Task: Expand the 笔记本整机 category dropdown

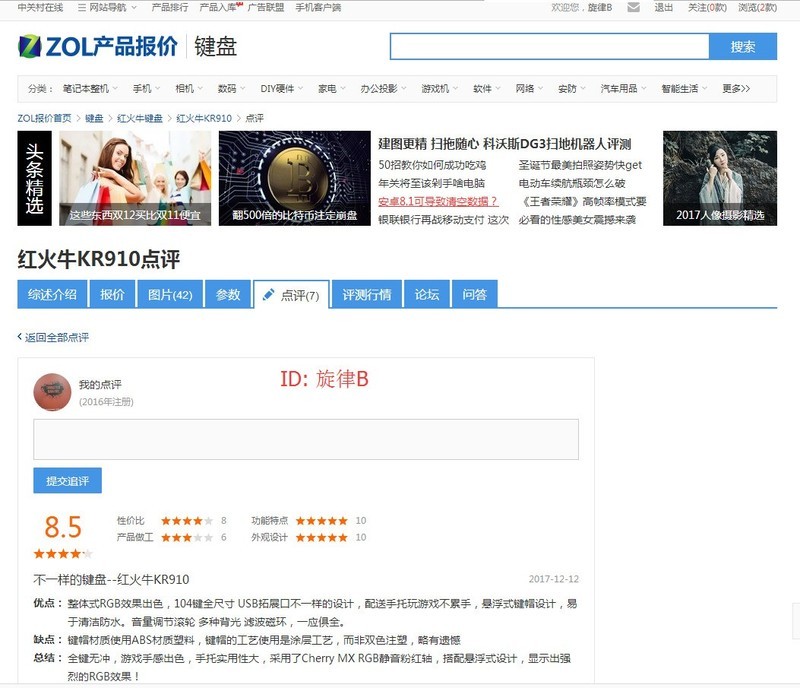Action: (90, 89)
